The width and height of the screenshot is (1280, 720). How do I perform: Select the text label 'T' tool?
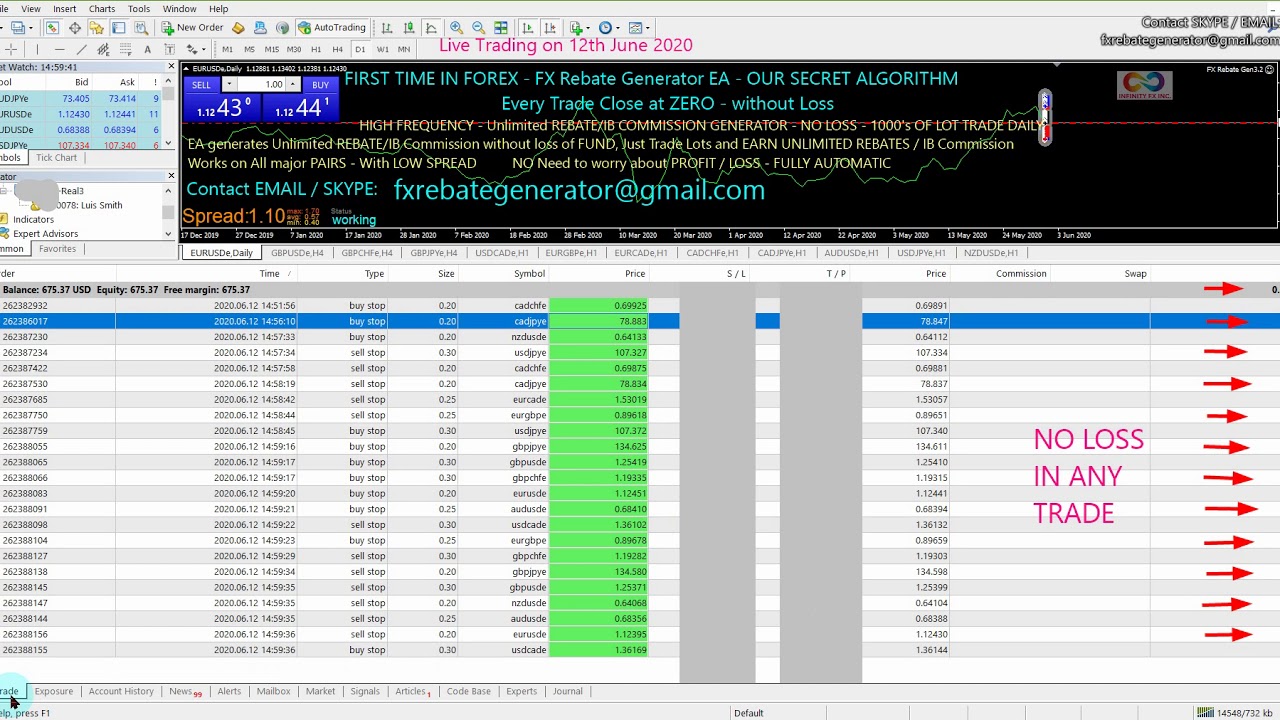[169, 49]
